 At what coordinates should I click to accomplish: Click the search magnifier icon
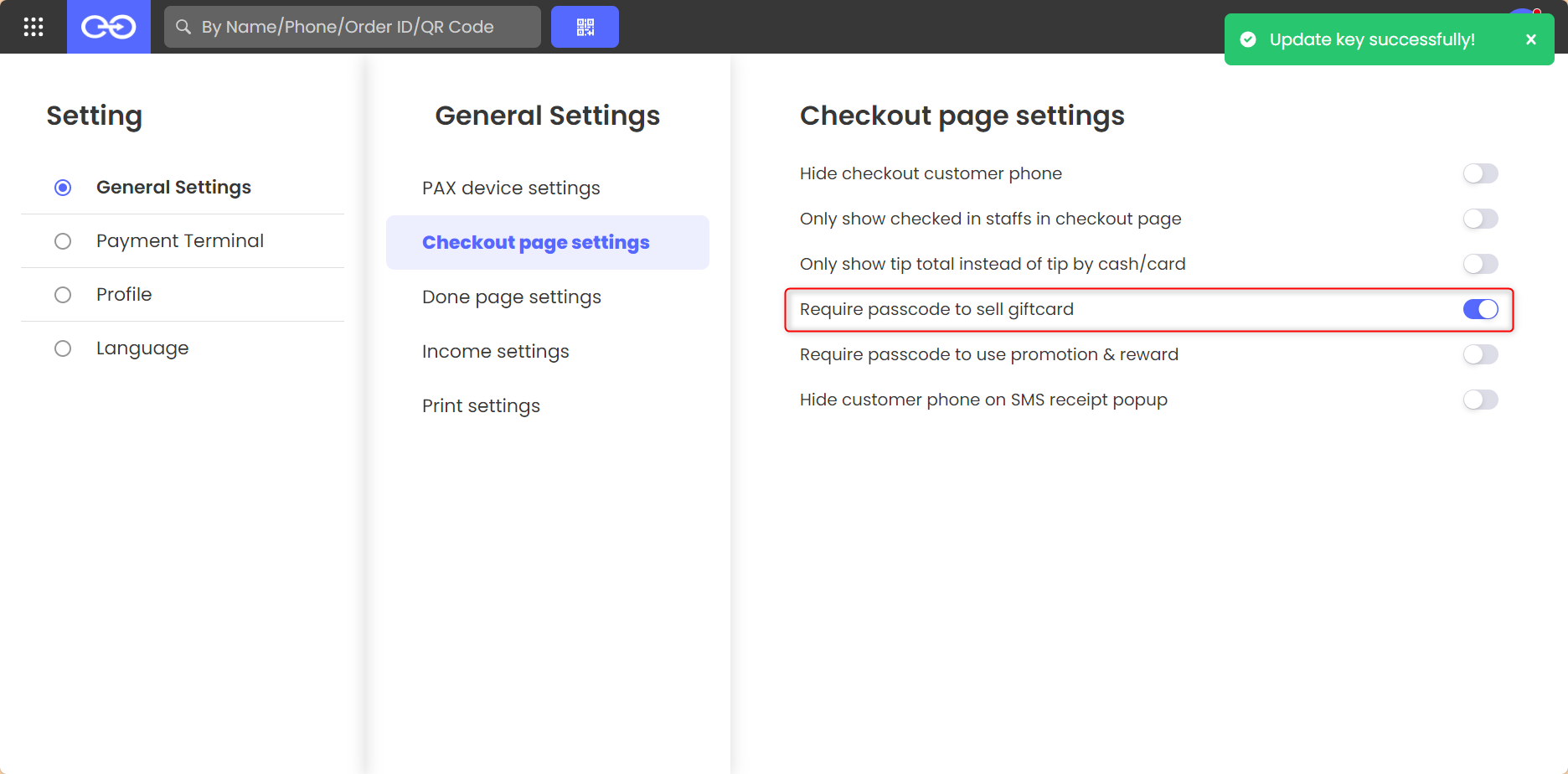coord(183,27)
